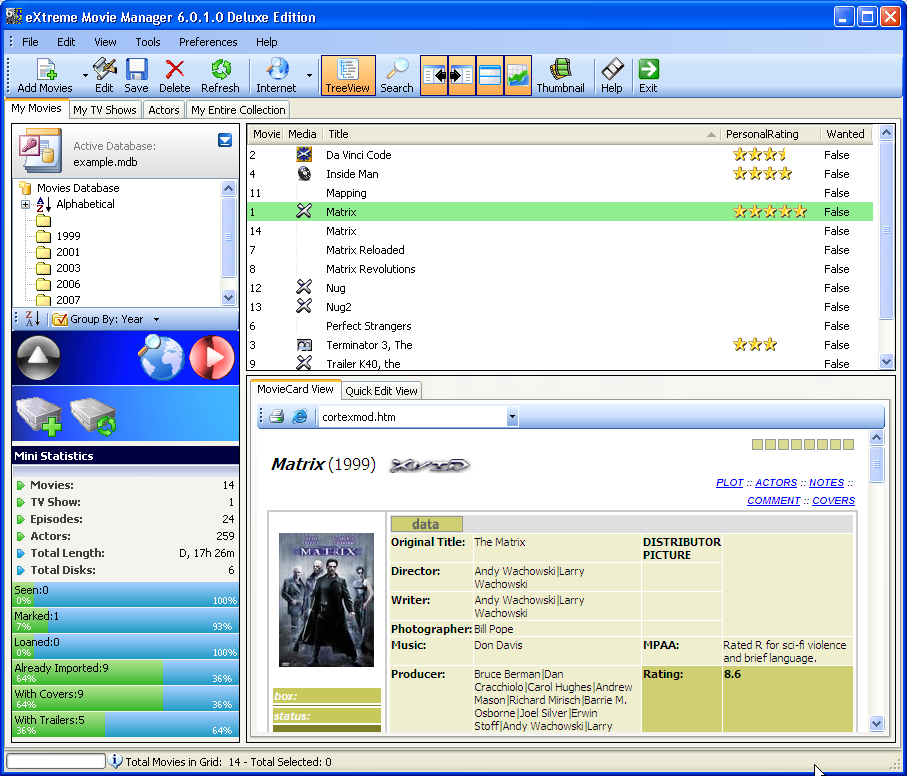
Task: Click the add drive icon with plus
Action: point(39,415)
